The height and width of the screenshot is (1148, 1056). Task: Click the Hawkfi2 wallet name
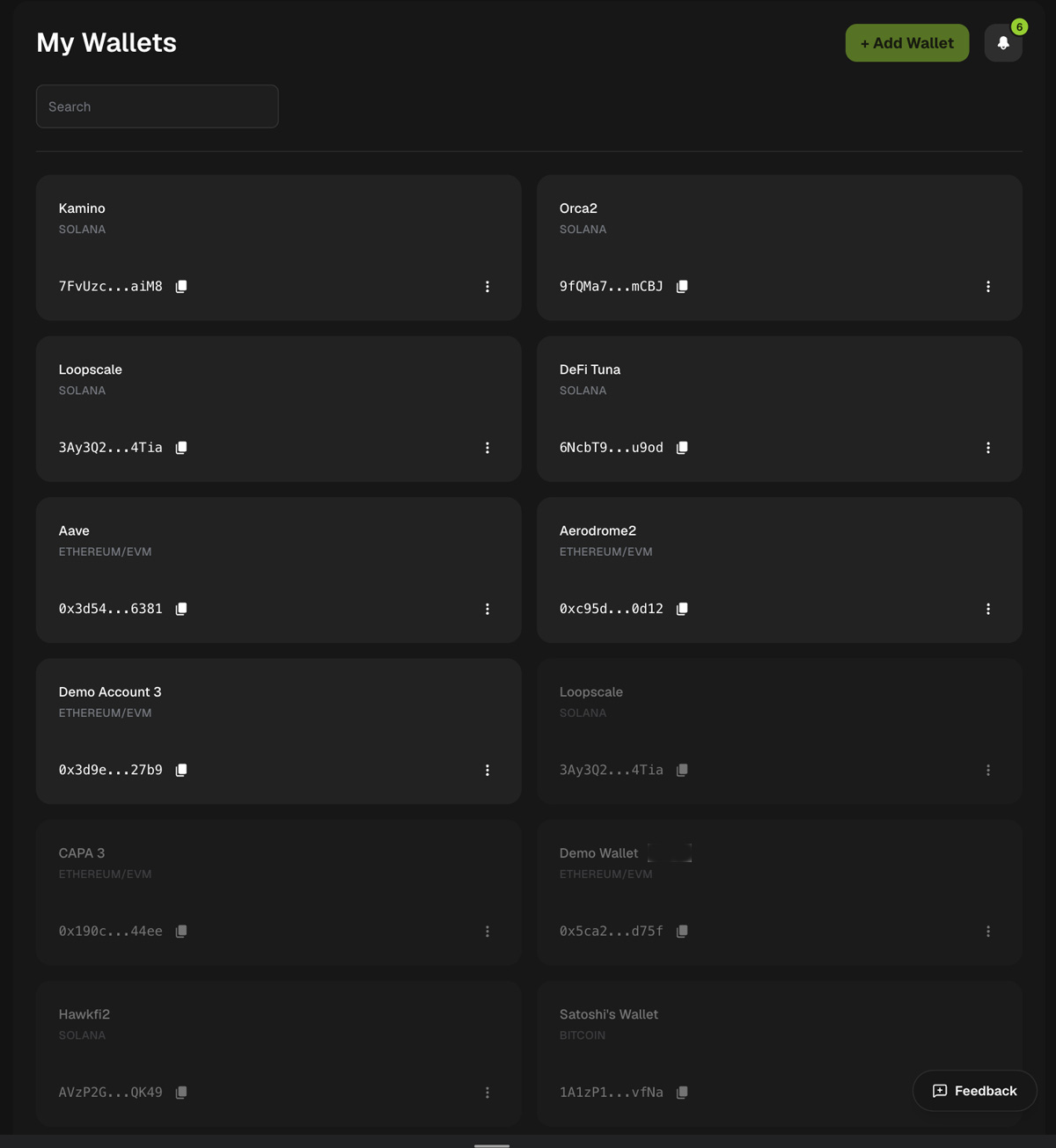(84, 1013)
